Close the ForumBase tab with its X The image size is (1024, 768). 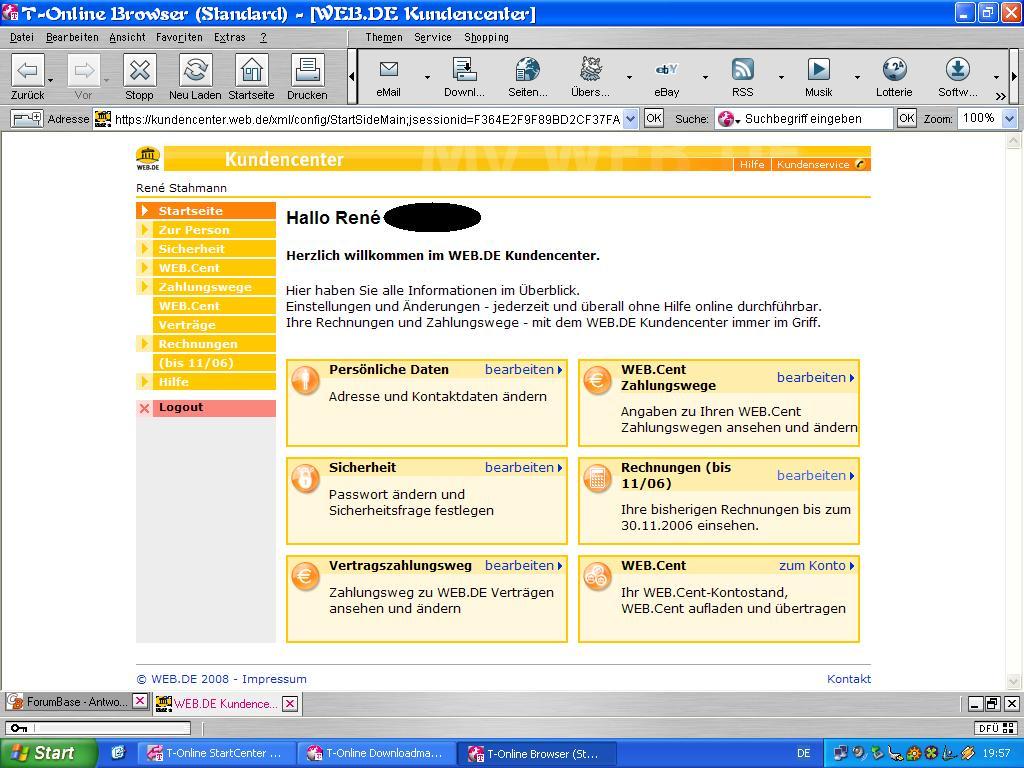click(x=140, y=701)
